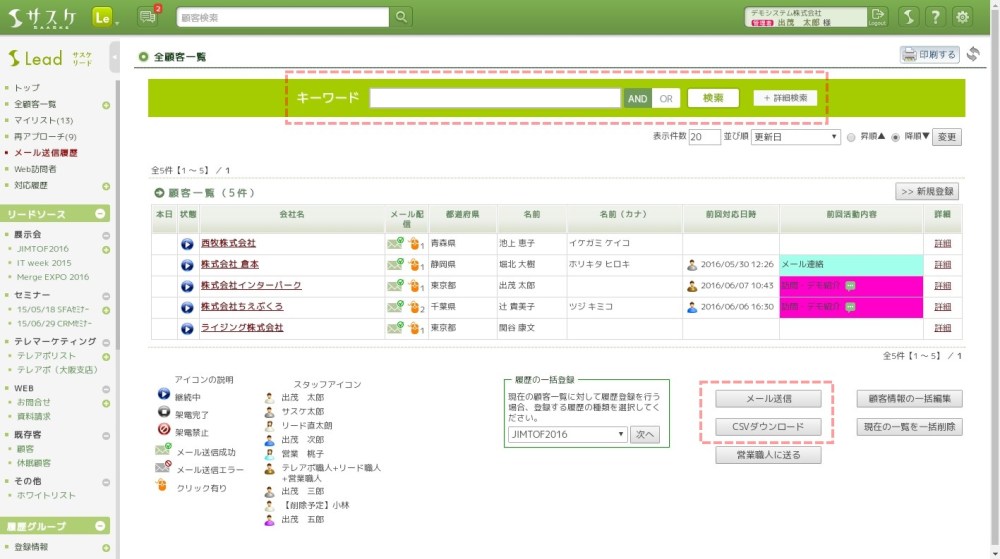Go to メール送信履歴 in sidebar

[x=46, y=153]
